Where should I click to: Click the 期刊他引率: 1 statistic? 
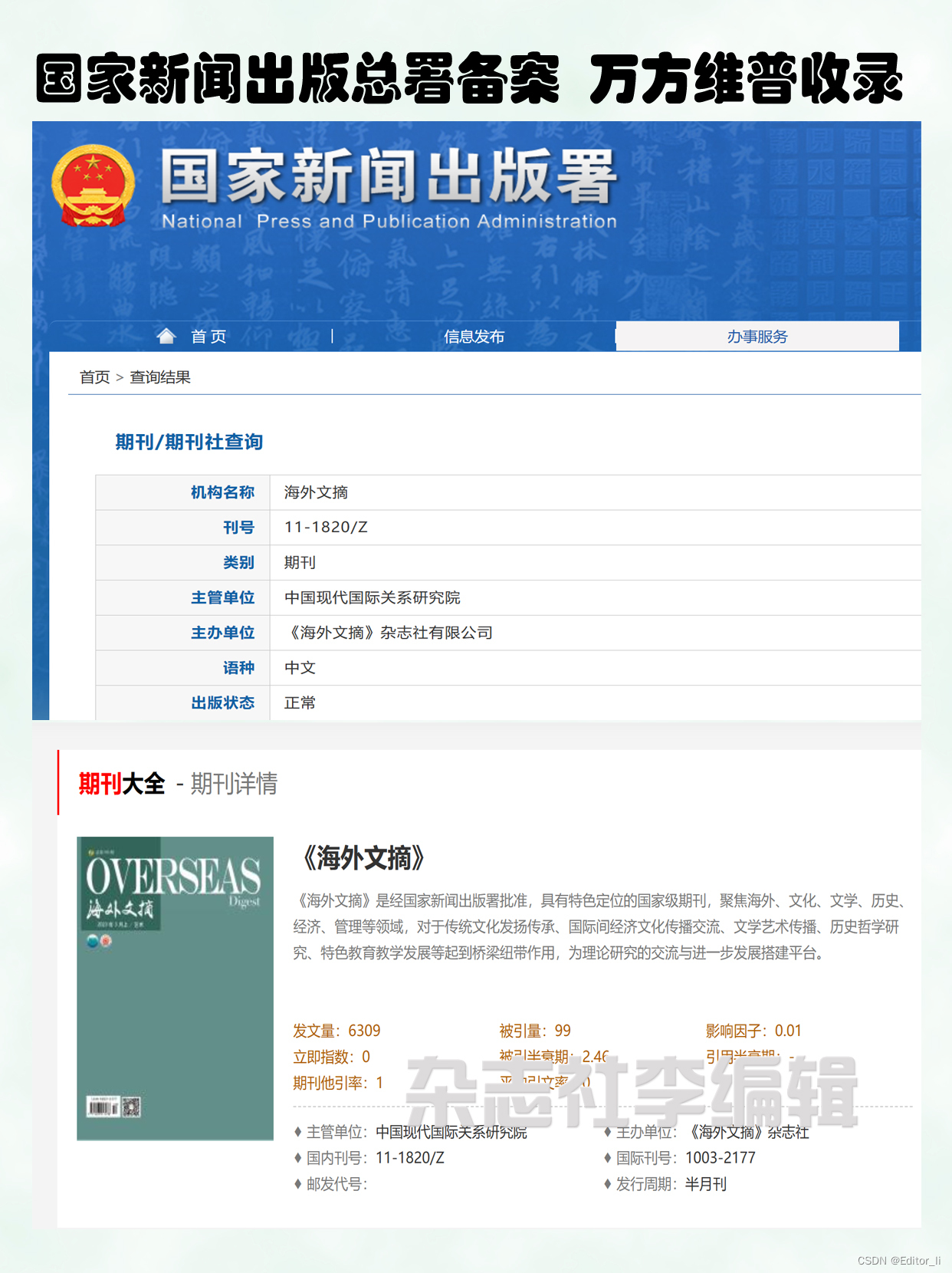(x=338, y=1083)
